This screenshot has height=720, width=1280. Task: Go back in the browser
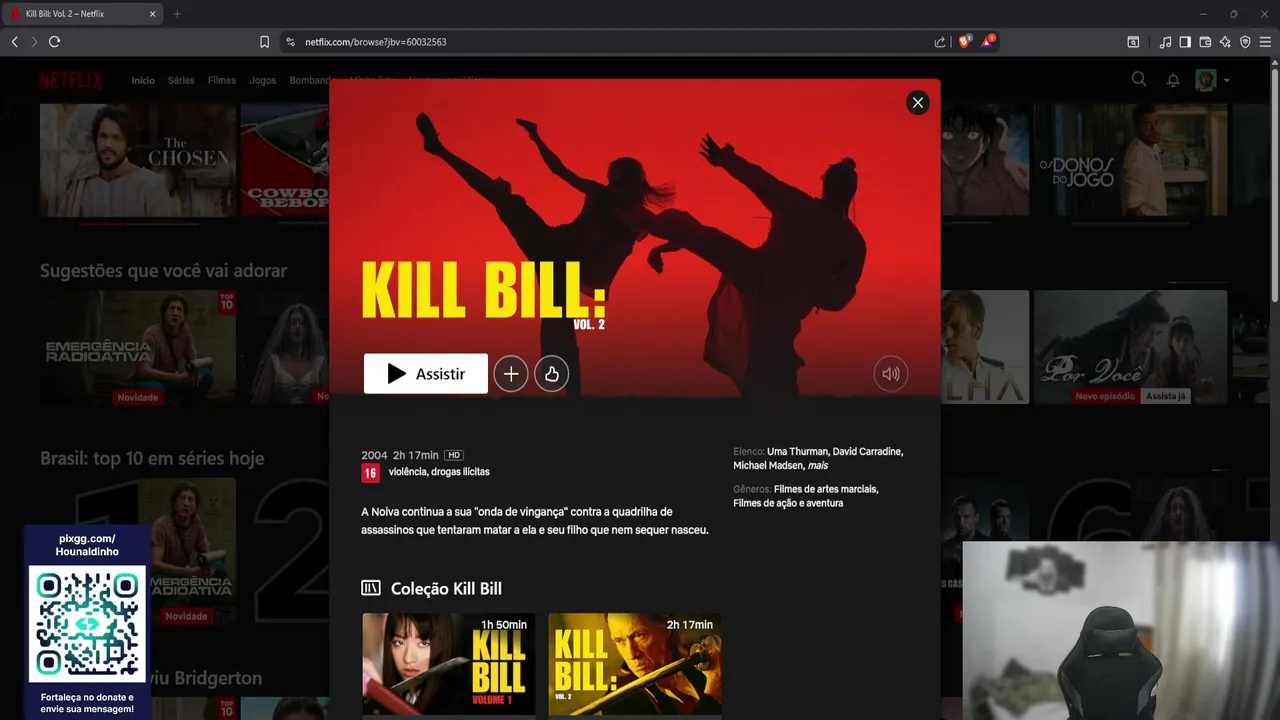pos(14,42)
